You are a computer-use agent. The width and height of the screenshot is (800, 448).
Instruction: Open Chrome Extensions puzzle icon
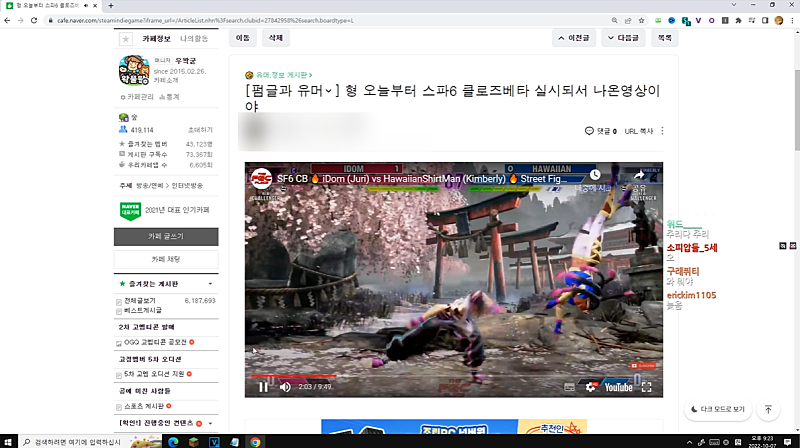click(x=738, y=20)
